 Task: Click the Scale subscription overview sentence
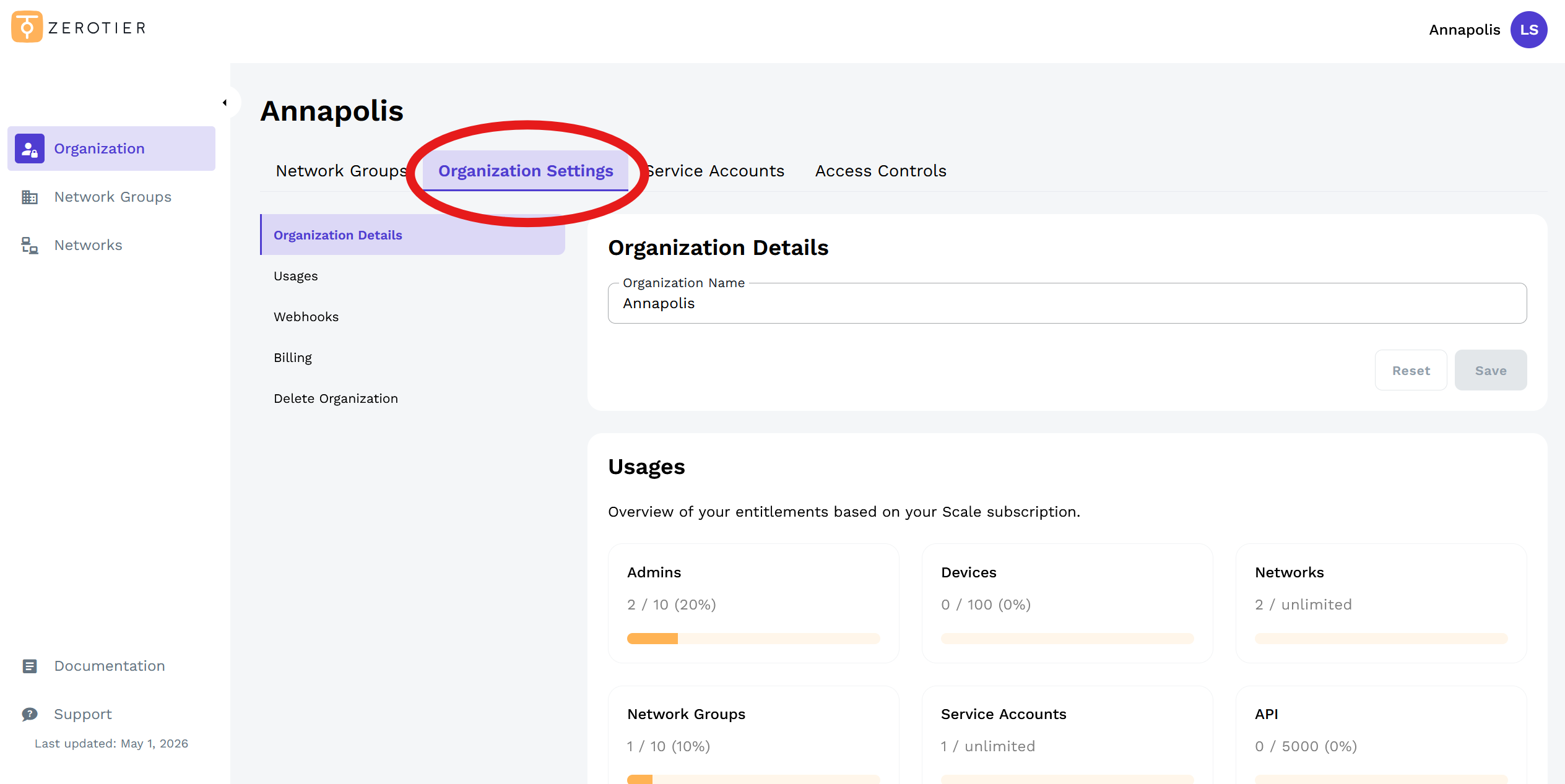[x=844, y=512]
